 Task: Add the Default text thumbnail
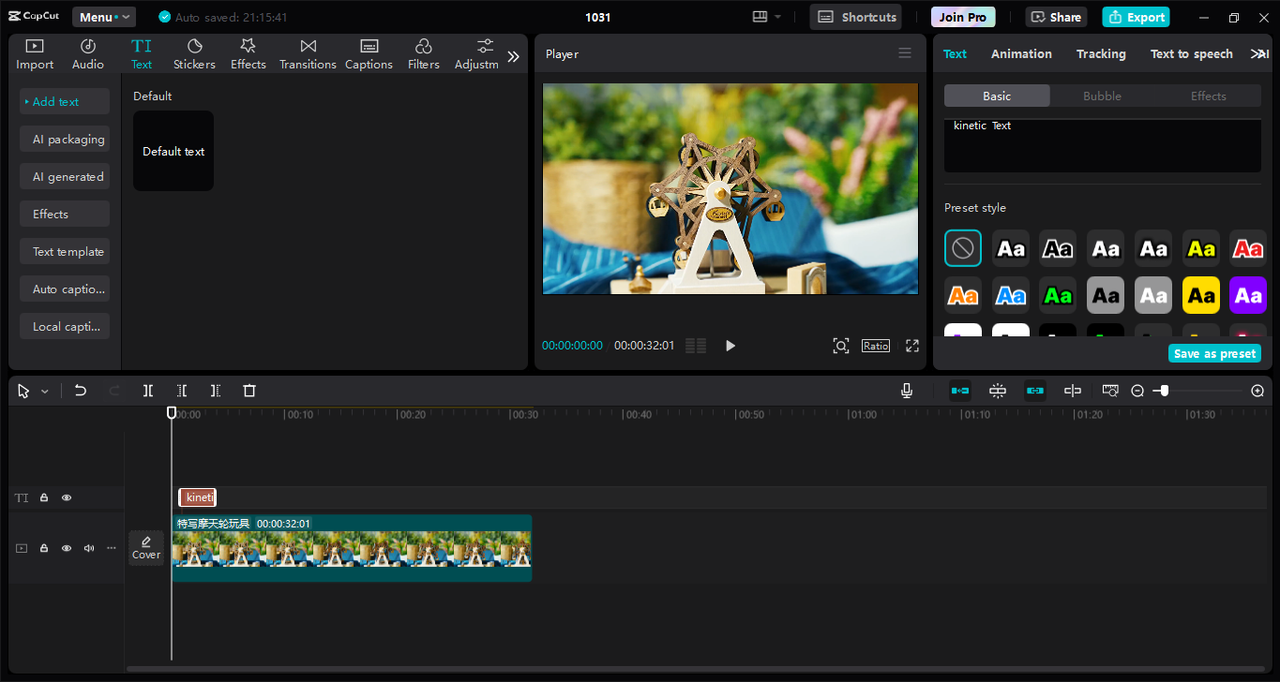(x=173, y=151)
